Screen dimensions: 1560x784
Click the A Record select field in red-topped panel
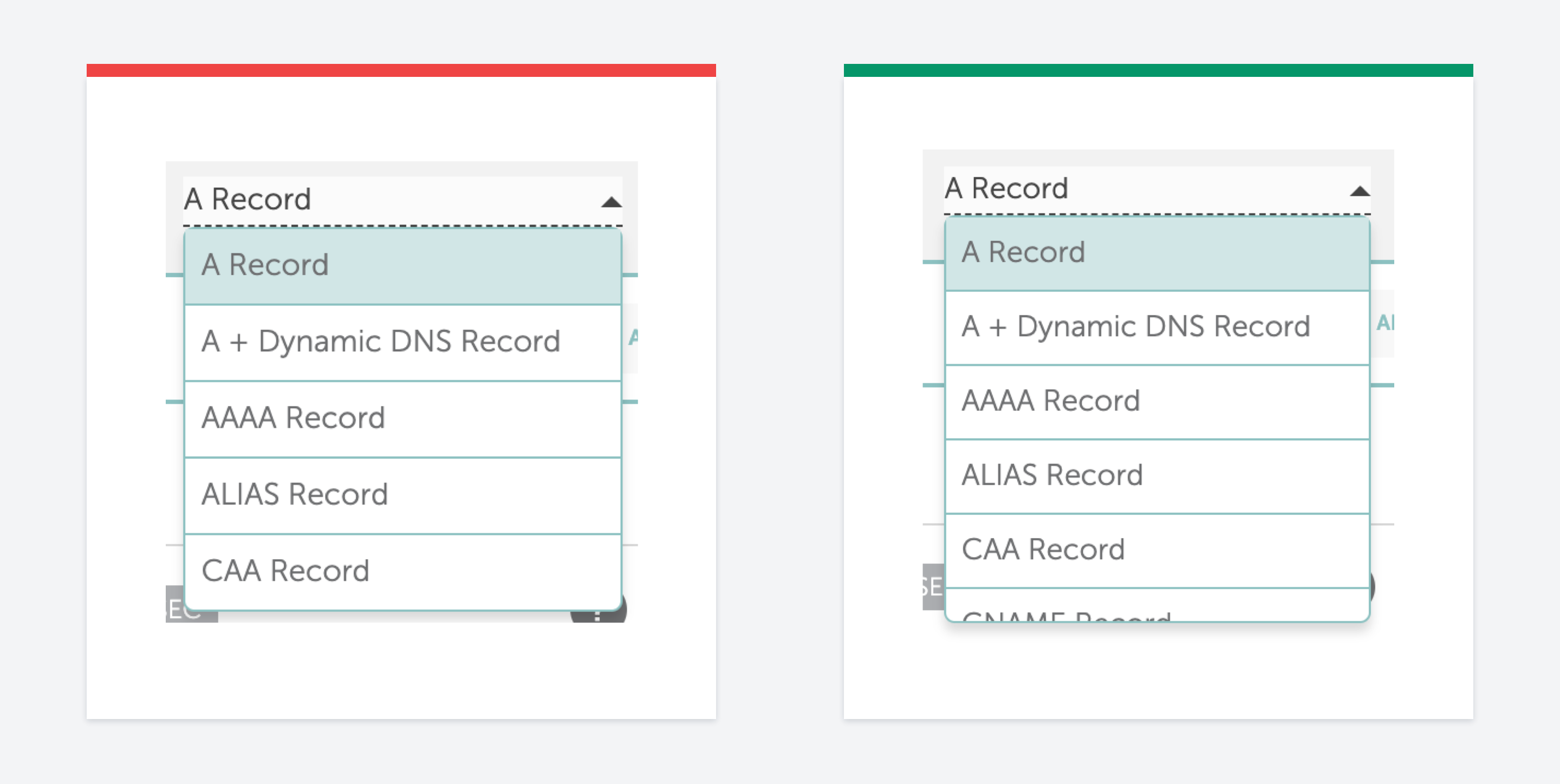tap(402, 201)
